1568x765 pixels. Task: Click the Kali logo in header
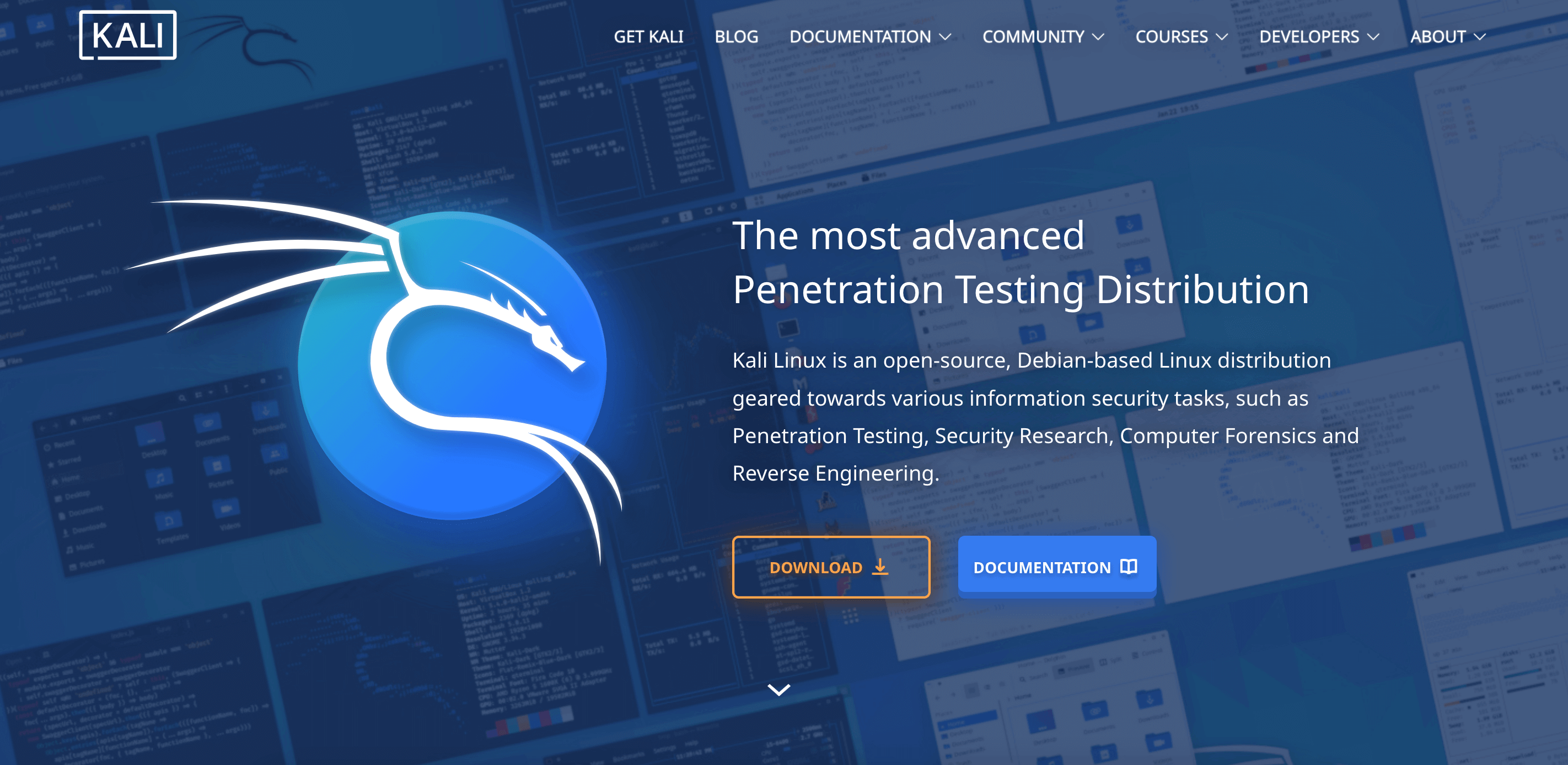pos(128,35)
